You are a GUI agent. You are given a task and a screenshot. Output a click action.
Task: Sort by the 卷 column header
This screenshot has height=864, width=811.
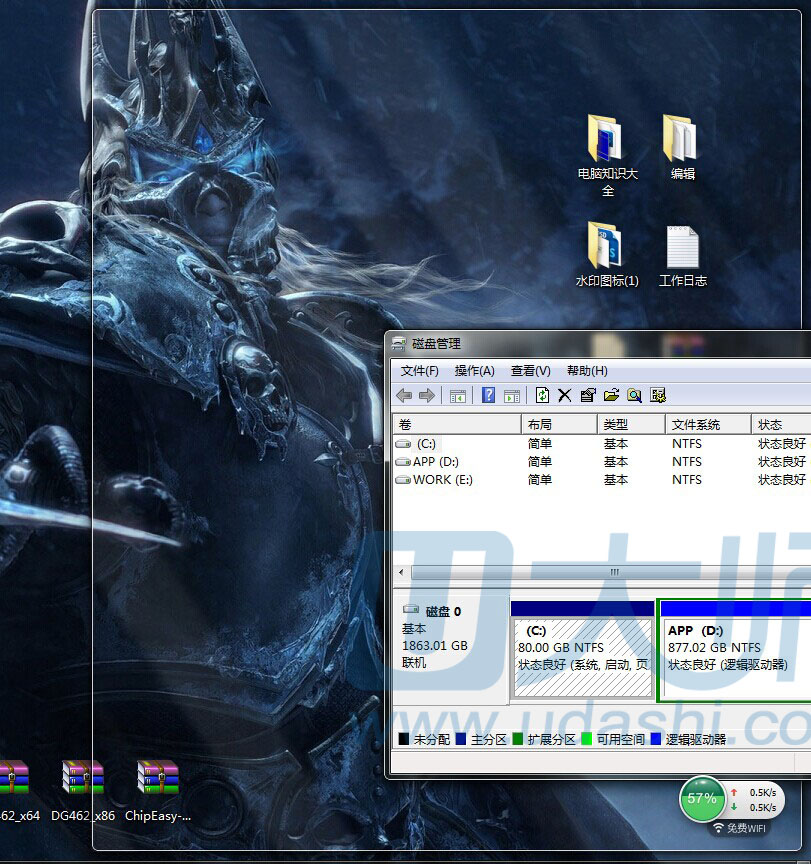(457, 424)
